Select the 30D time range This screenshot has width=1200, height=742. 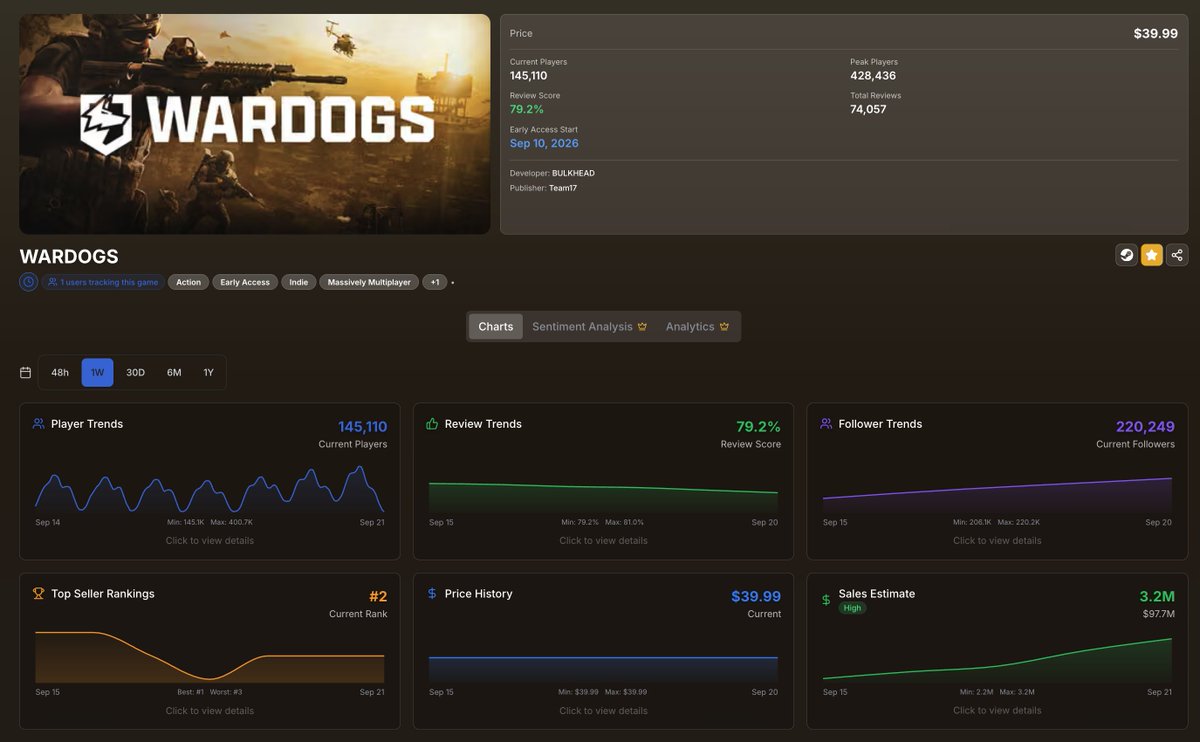(135, 373)
